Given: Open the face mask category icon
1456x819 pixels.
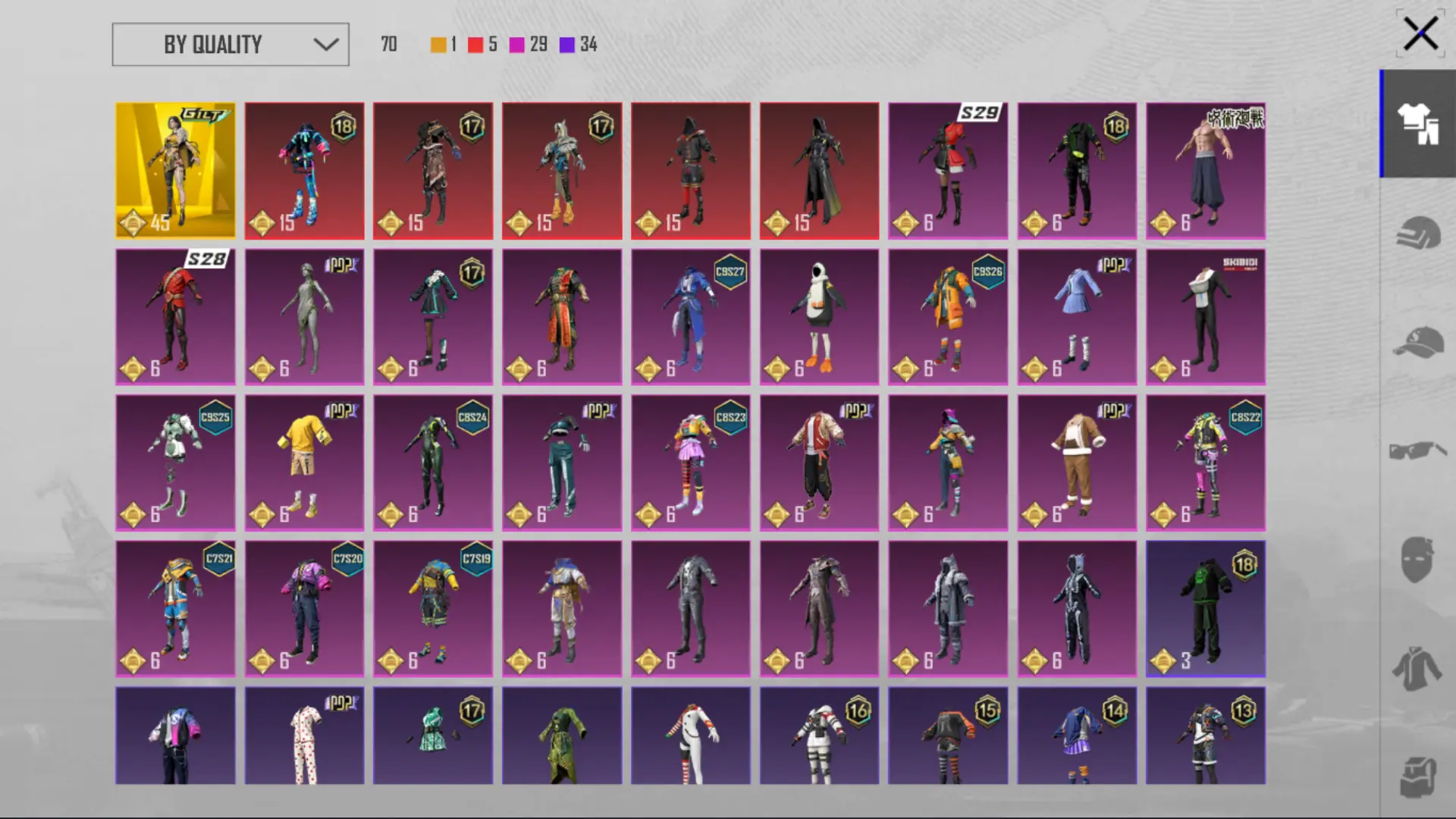Looking at the screenshot, I should click(x=1417, y=560).
